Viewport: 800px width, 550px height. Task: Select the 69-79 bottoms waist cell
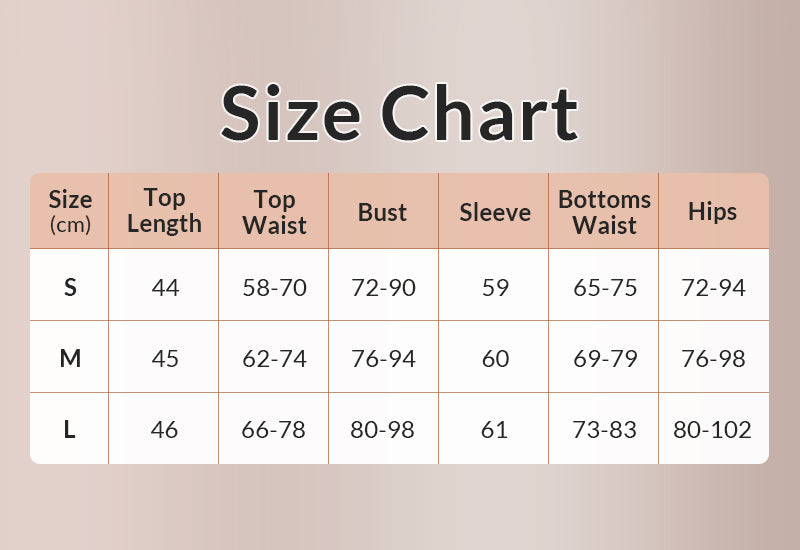(604, 358)
